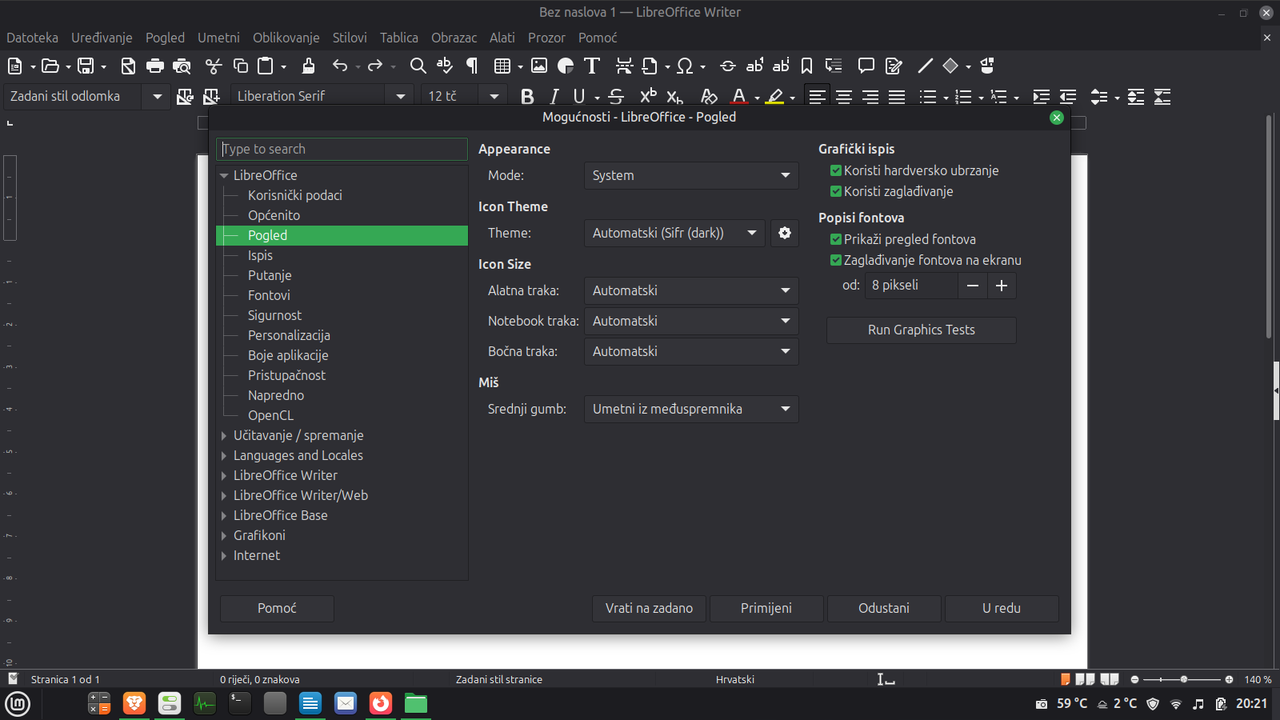Click the icon theme gear button
Image resolution: width=1280 pixels, height=720 pixels.
pos(785,233)
